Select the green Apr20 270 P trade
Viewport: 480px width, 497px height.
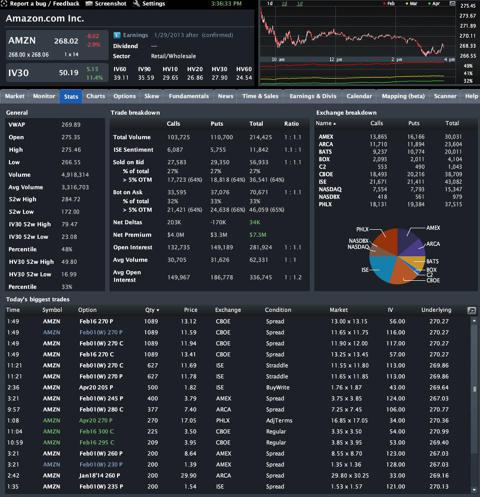click(x=238, y=421)
